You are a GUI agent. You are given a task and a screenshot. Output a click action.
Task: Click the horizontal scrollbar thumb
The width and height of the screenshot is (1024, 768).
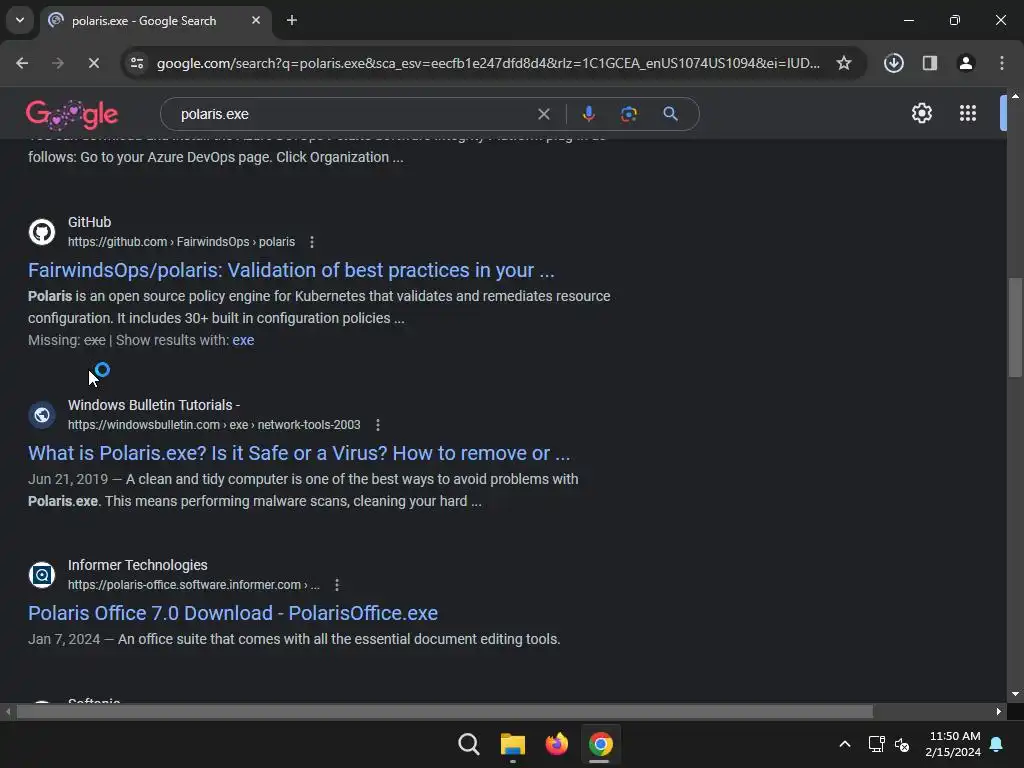[x=444, y=711]
